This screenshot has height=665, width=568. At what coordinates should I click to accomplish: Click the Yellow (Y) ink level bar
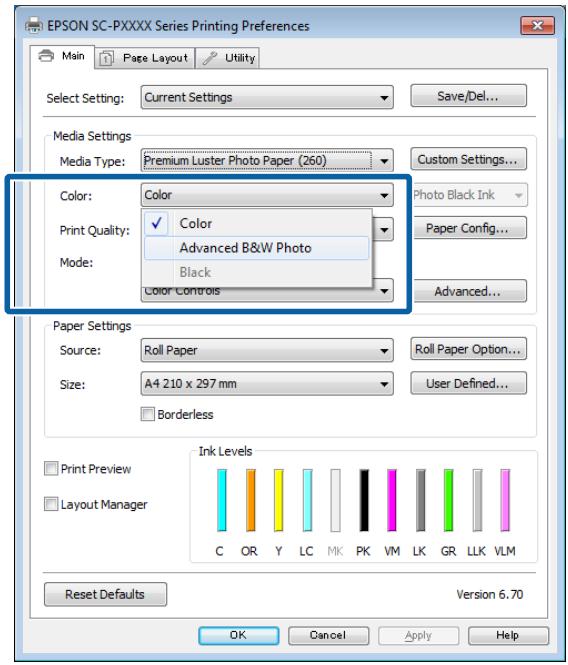(x=278, y=500)
